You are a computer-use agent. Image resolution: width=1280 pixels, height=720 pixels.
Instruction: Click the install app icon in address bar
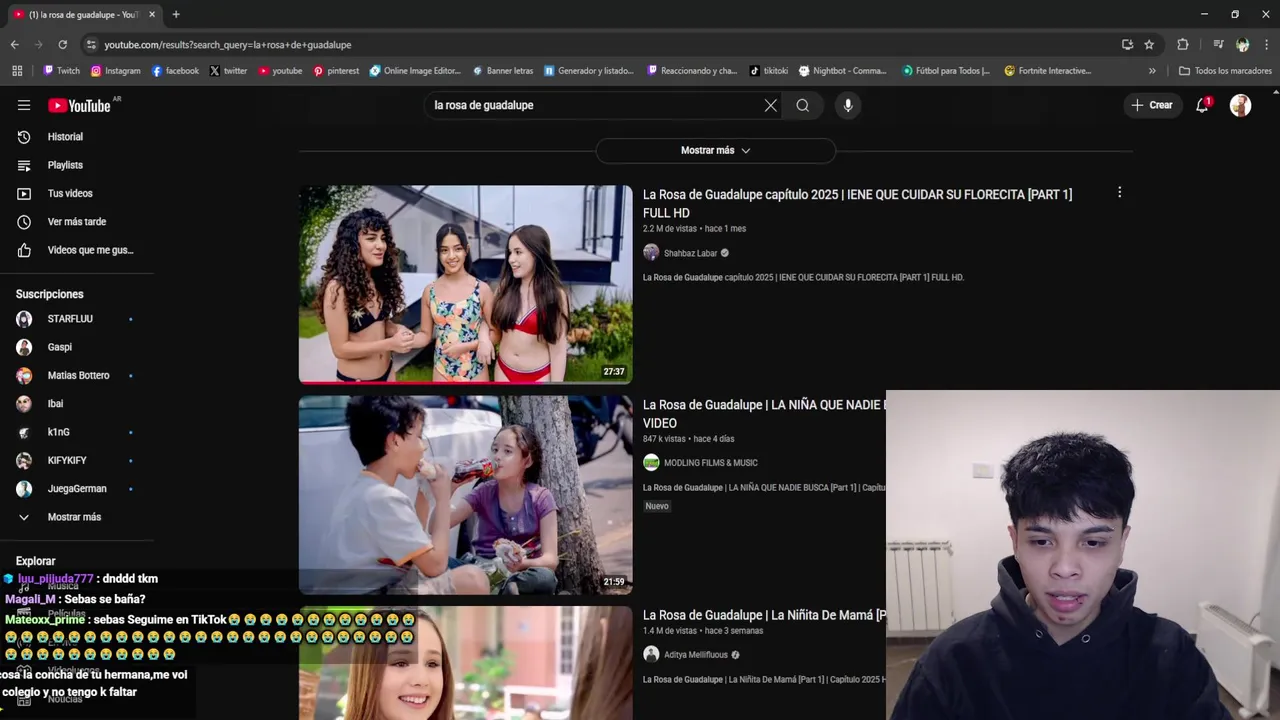pos(1127,44)
